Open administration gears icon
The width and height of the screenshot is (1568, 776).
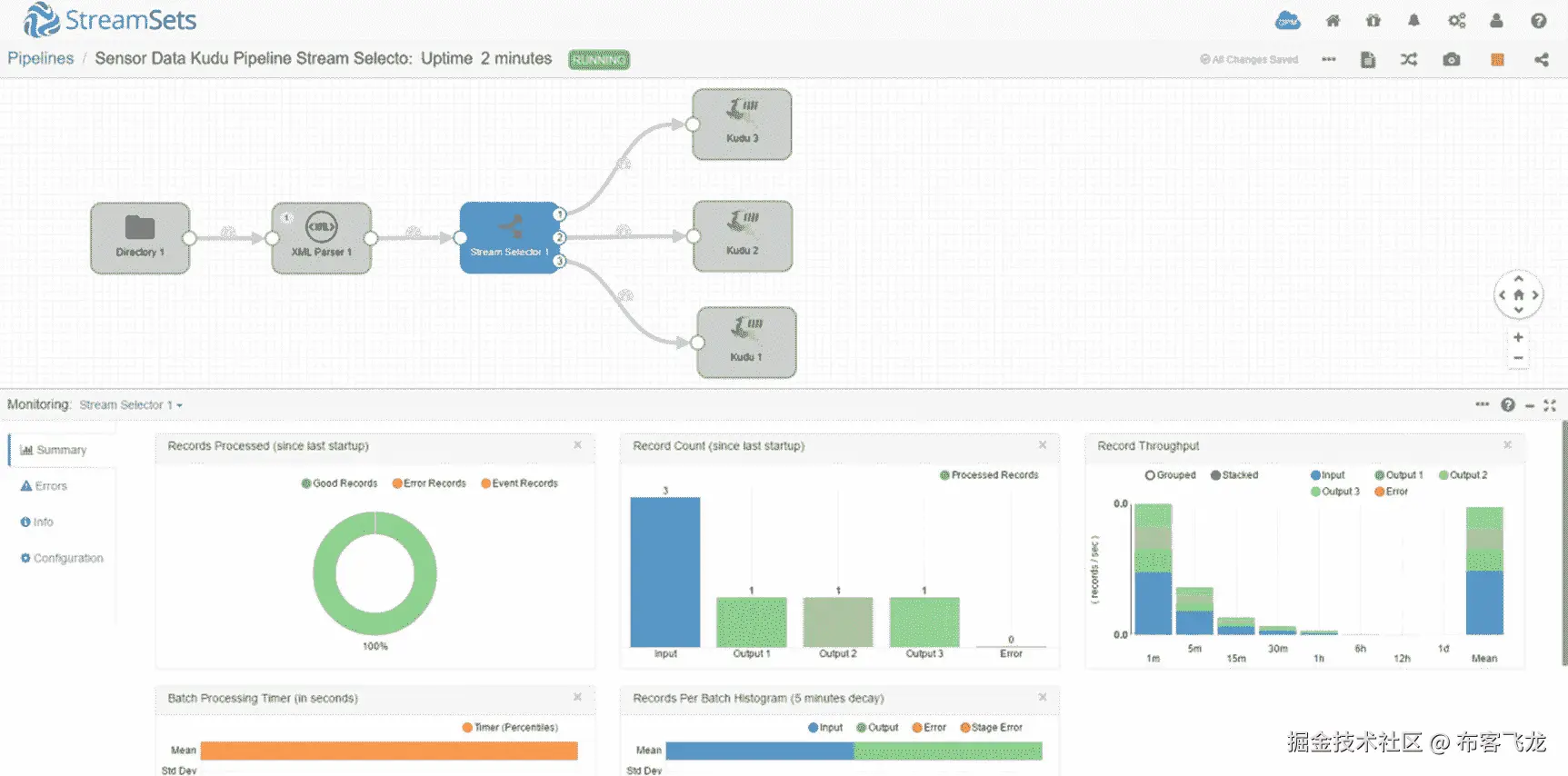coord(1456,21)
